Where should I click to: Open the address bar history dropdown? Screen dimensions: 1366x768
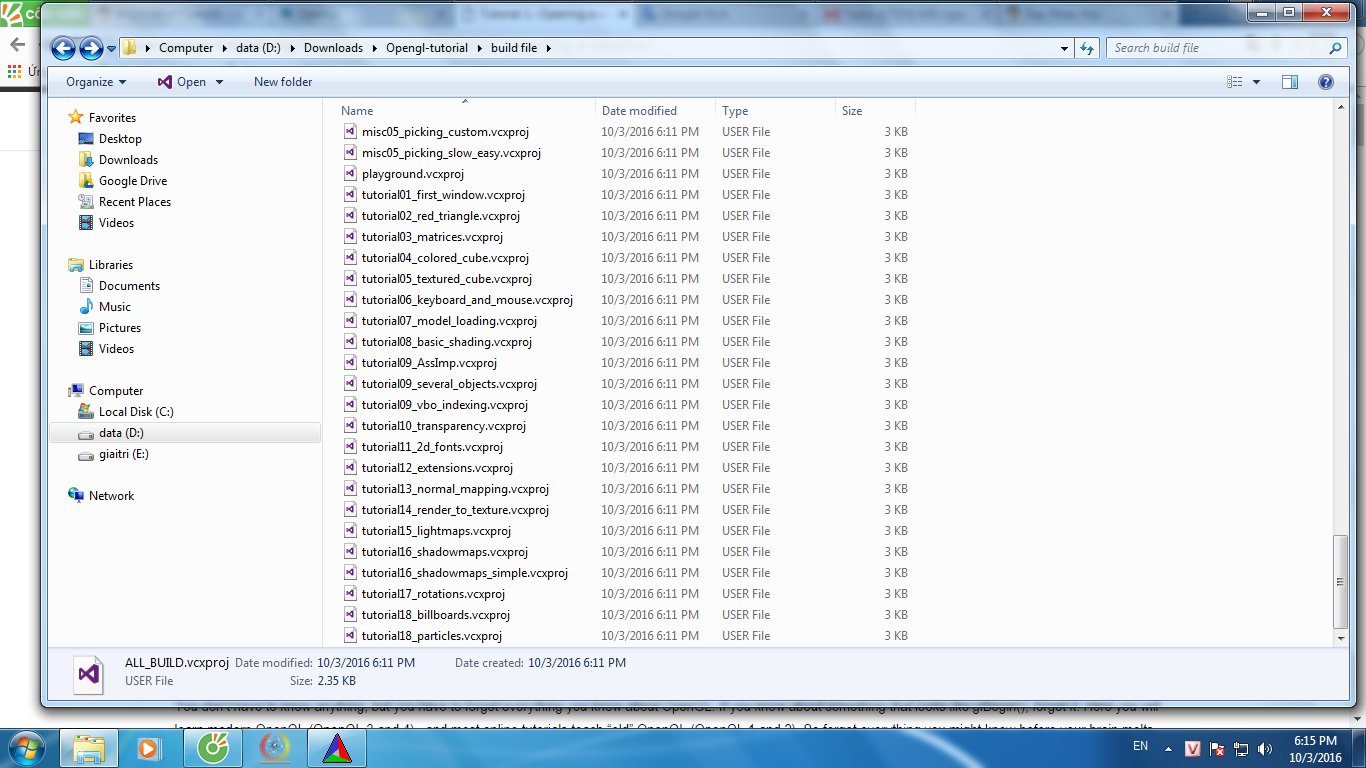tap(1064, 48)
